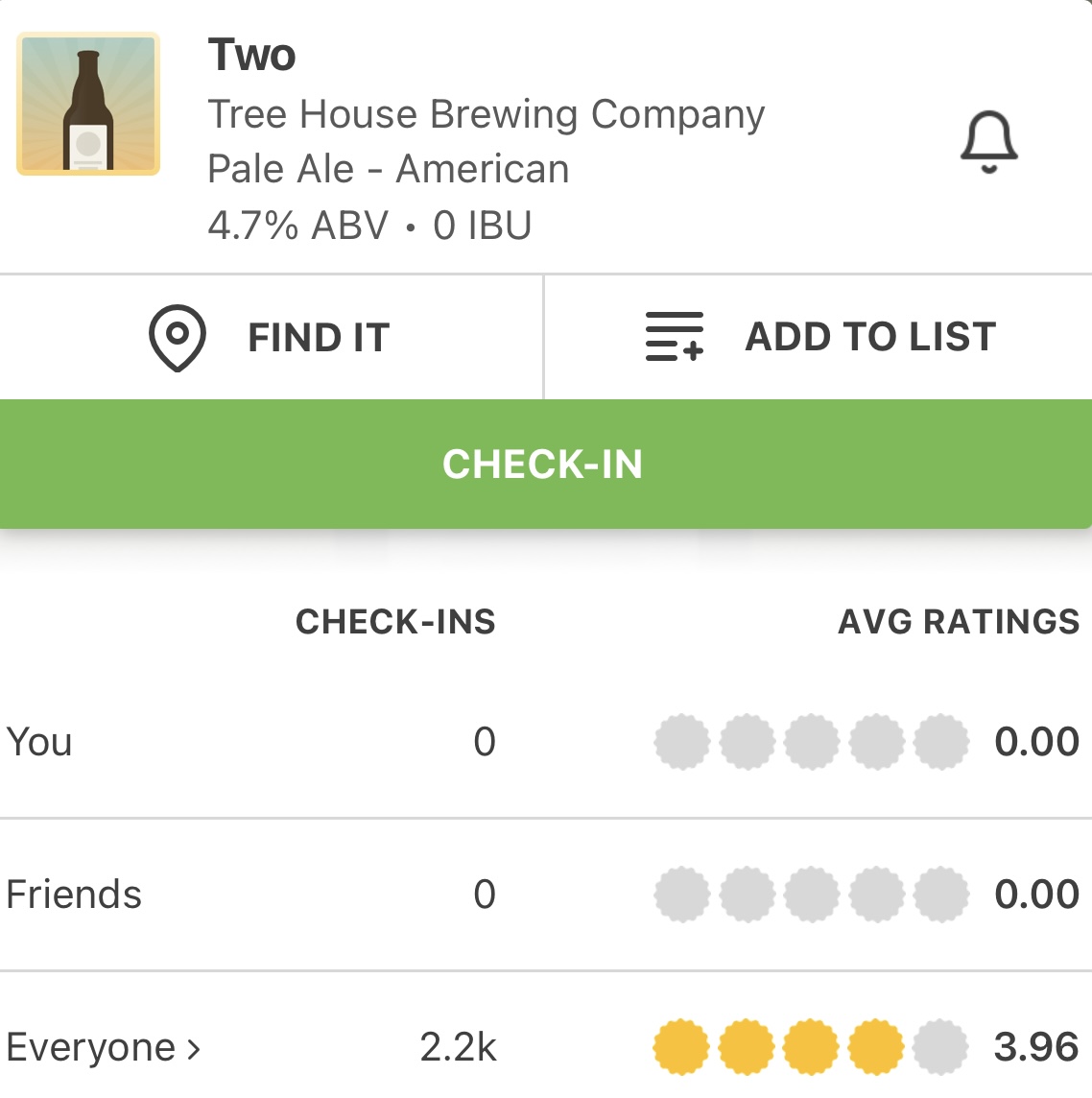Tap the add-to-list icon
Image resolution: width=1092 pixels, height=1098 pixels.
pos(674,337)
